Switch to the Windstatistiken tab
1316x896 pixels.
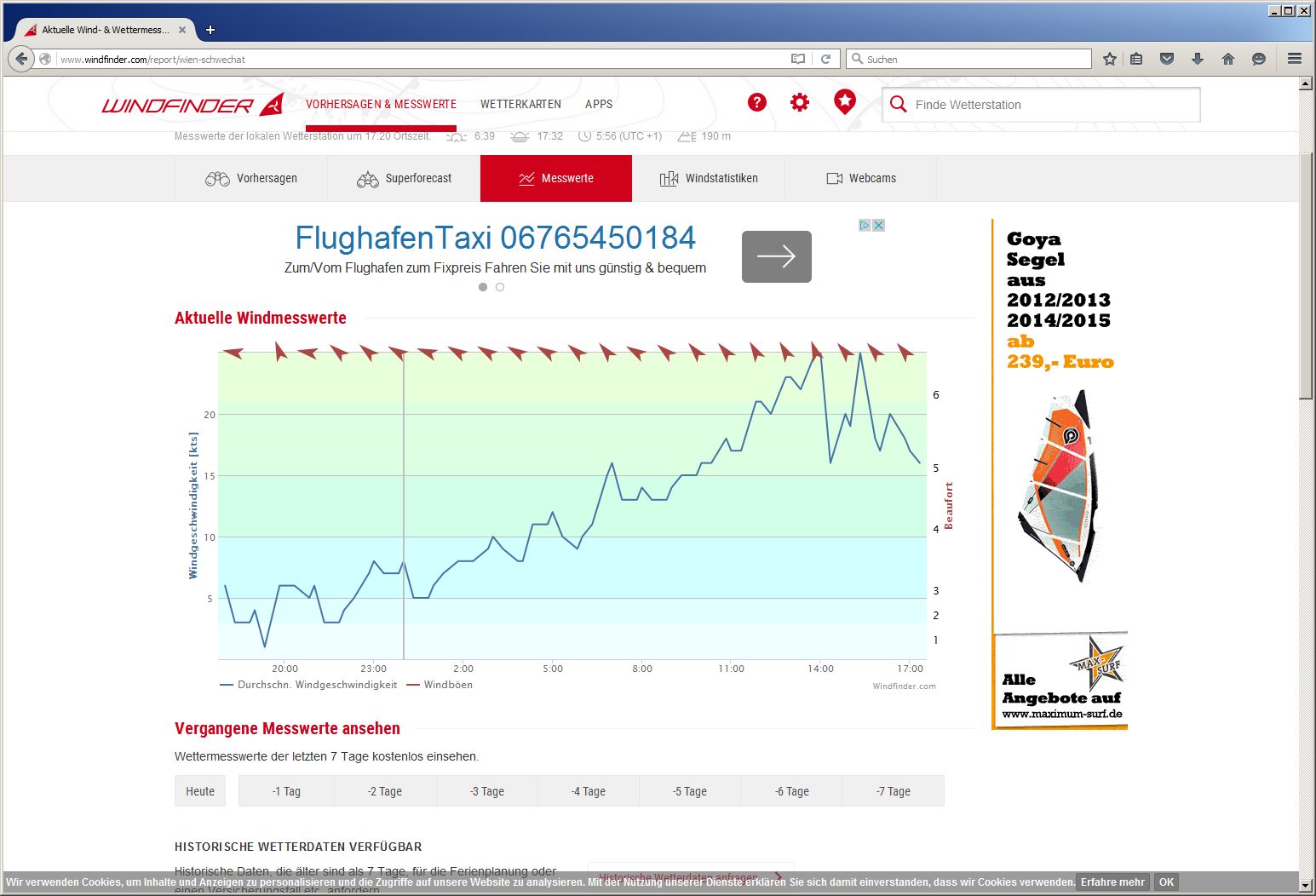[709, 178]
